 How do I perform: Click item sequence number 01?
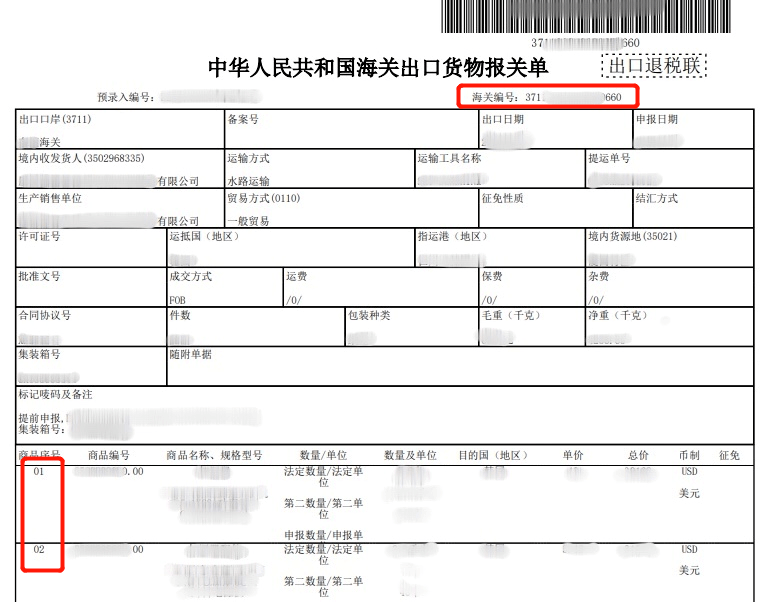tap(39, 472)
